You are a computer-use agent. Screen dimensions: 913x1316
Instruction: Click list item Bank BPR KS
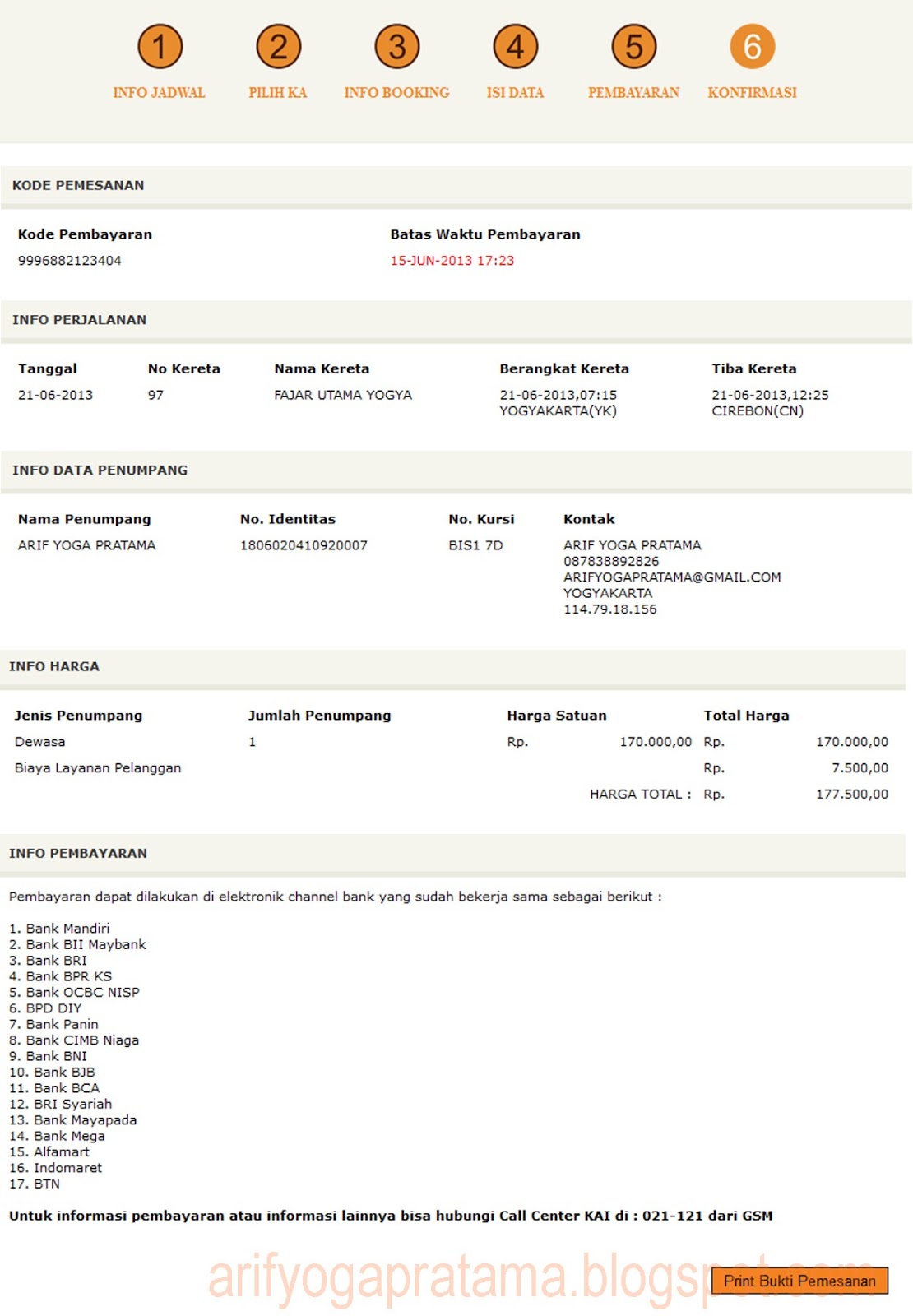pos(69,976)
